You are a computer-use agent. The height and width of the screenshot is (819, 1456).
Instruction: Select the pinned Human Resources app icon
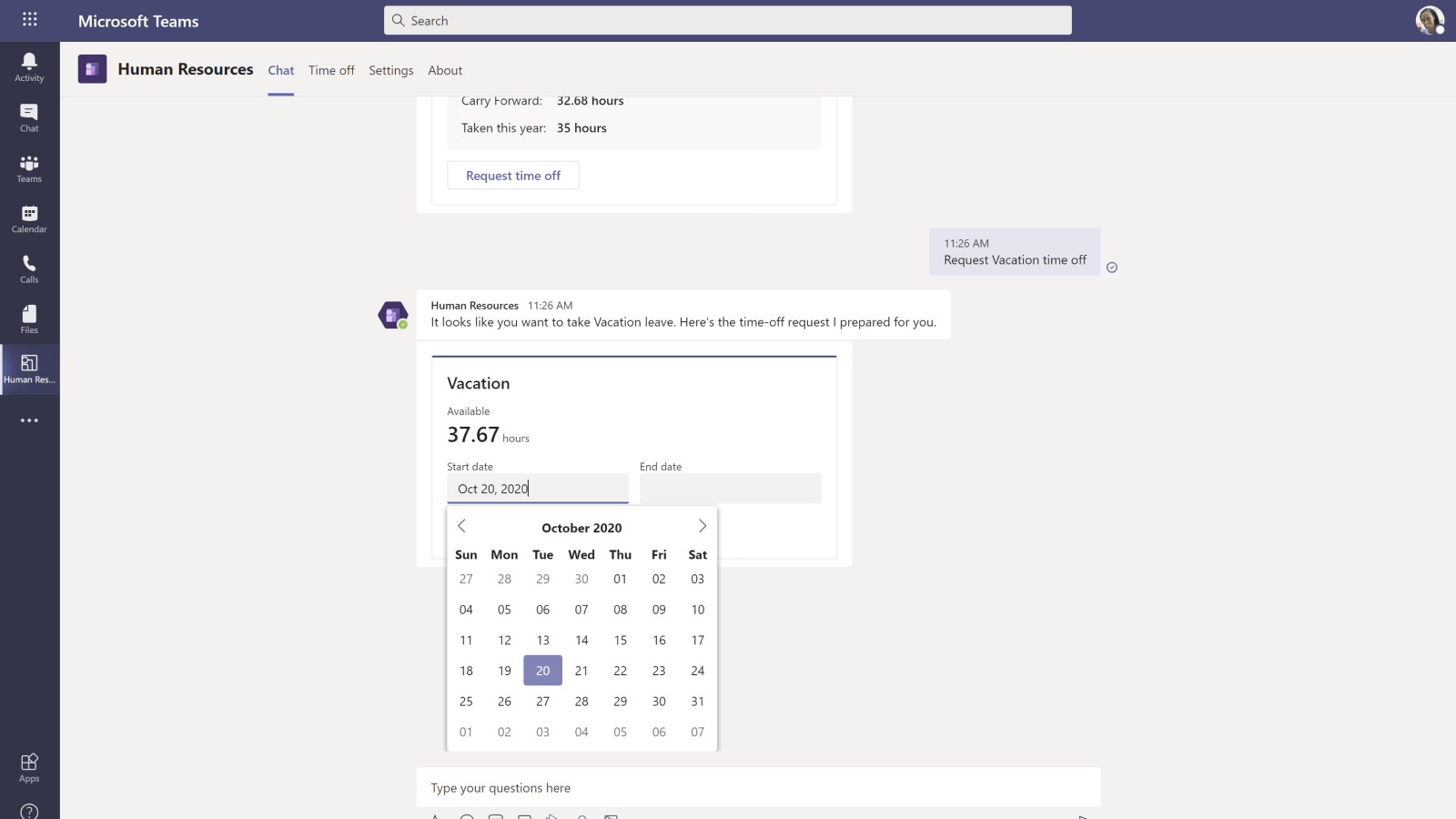(x=29, y=367)
